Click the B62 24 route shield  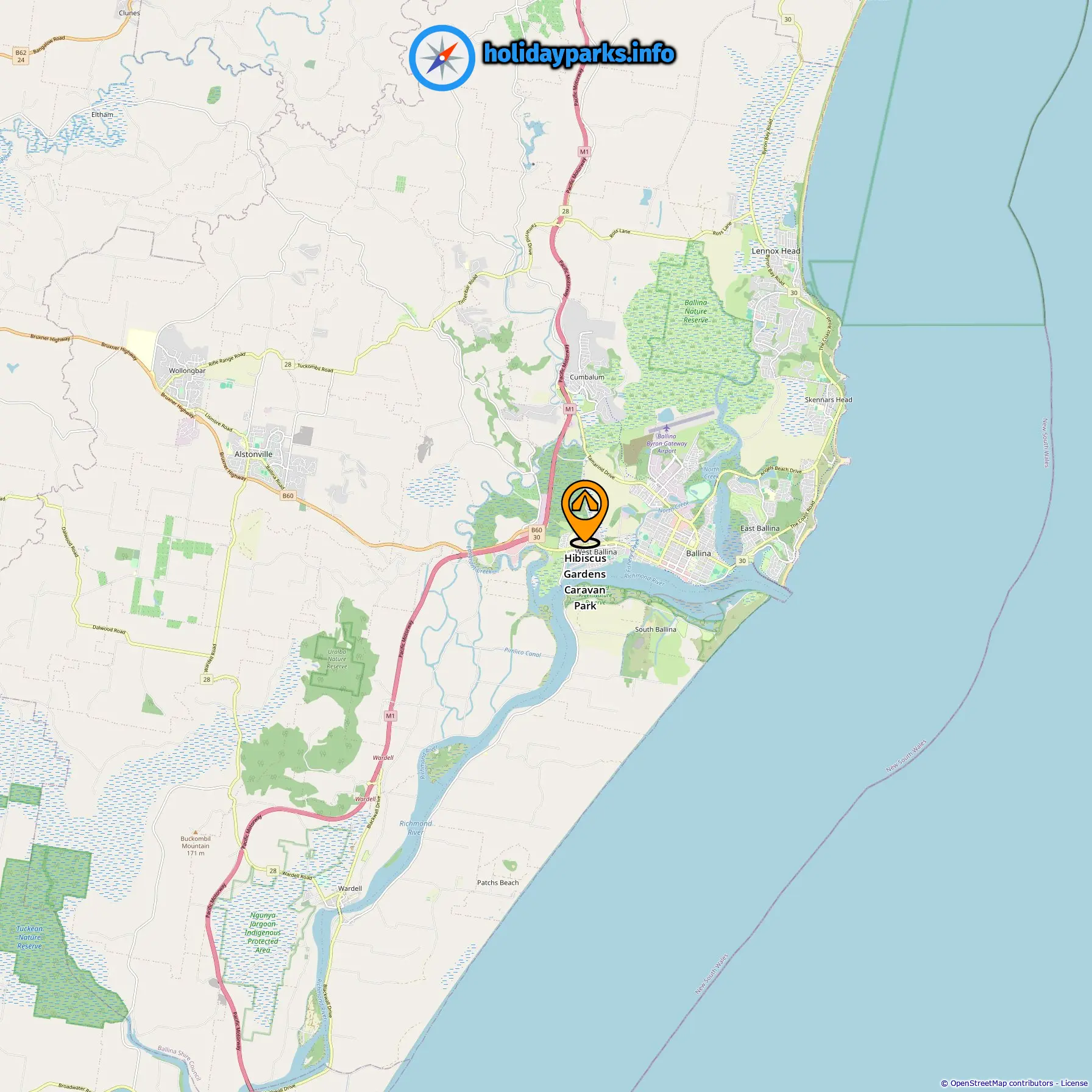pyautogui.click(x=21, y=57)
